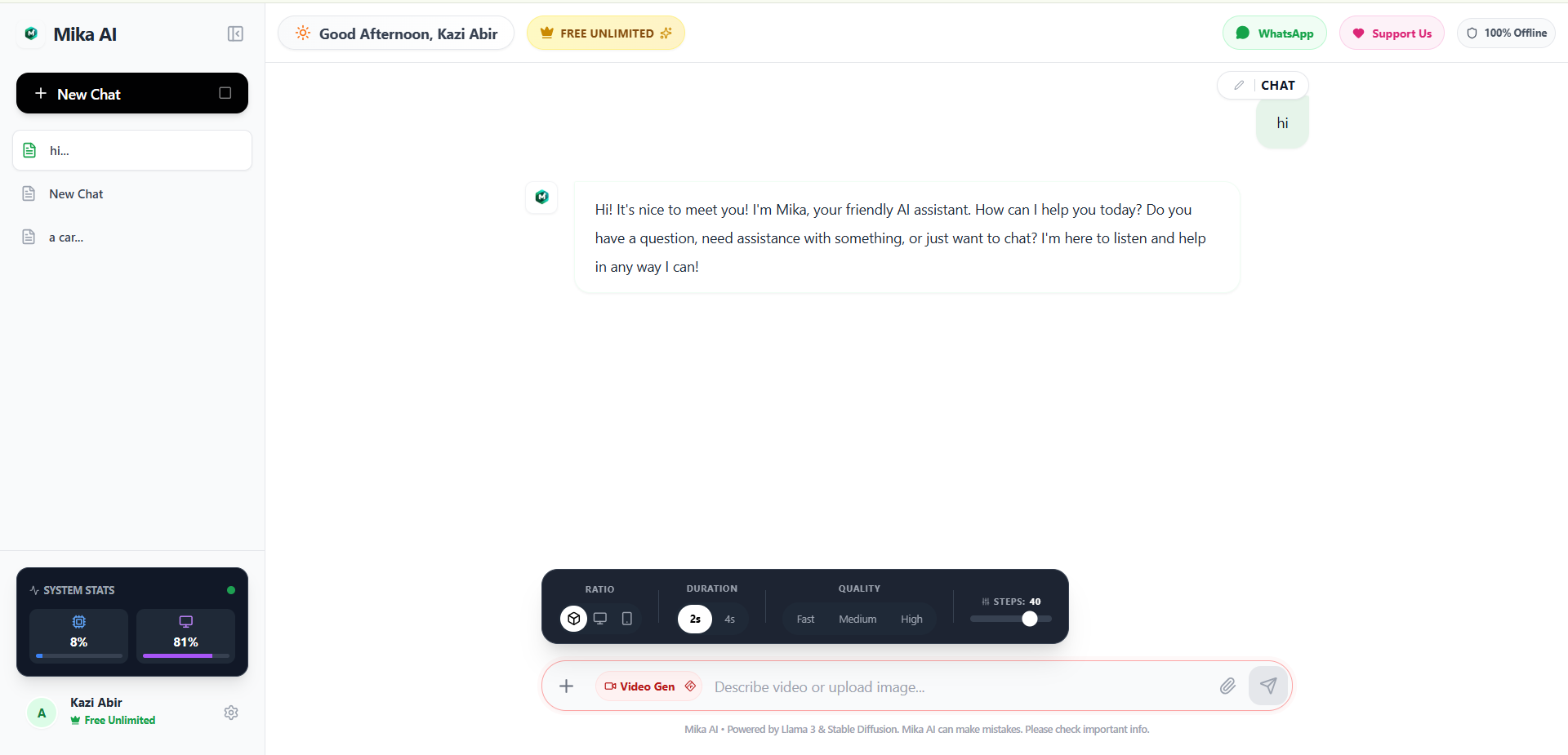
Task: Choose Medium quality
Action: pos(857,619)
